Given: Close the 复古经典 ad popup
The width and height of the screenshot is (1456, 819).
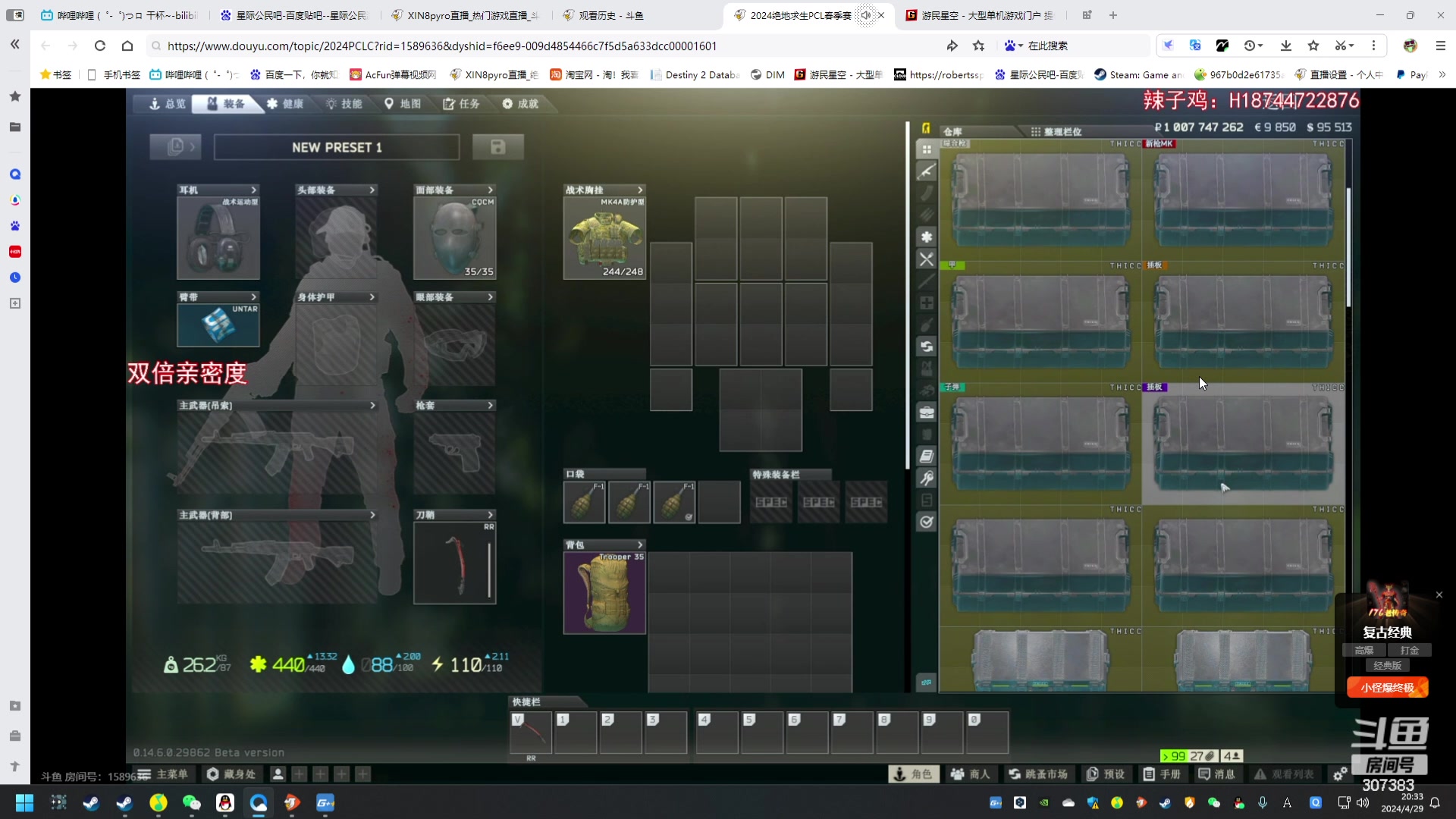Looking at the screenshot, I should pos(1439,595).
